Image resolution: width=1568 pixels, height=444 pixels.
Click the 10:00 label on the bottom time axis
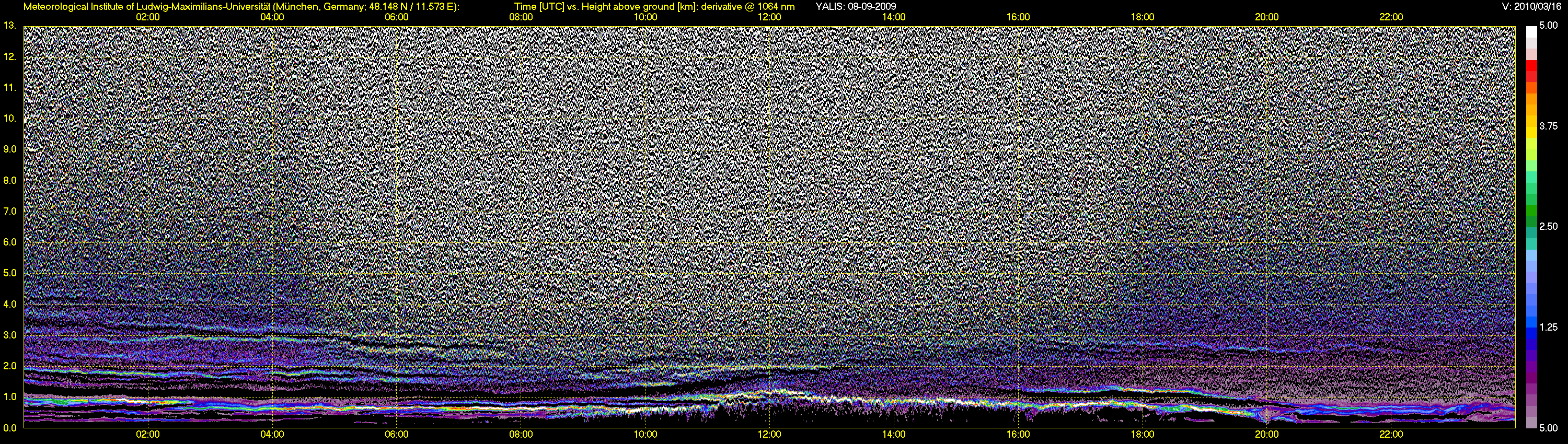(645, 435)
